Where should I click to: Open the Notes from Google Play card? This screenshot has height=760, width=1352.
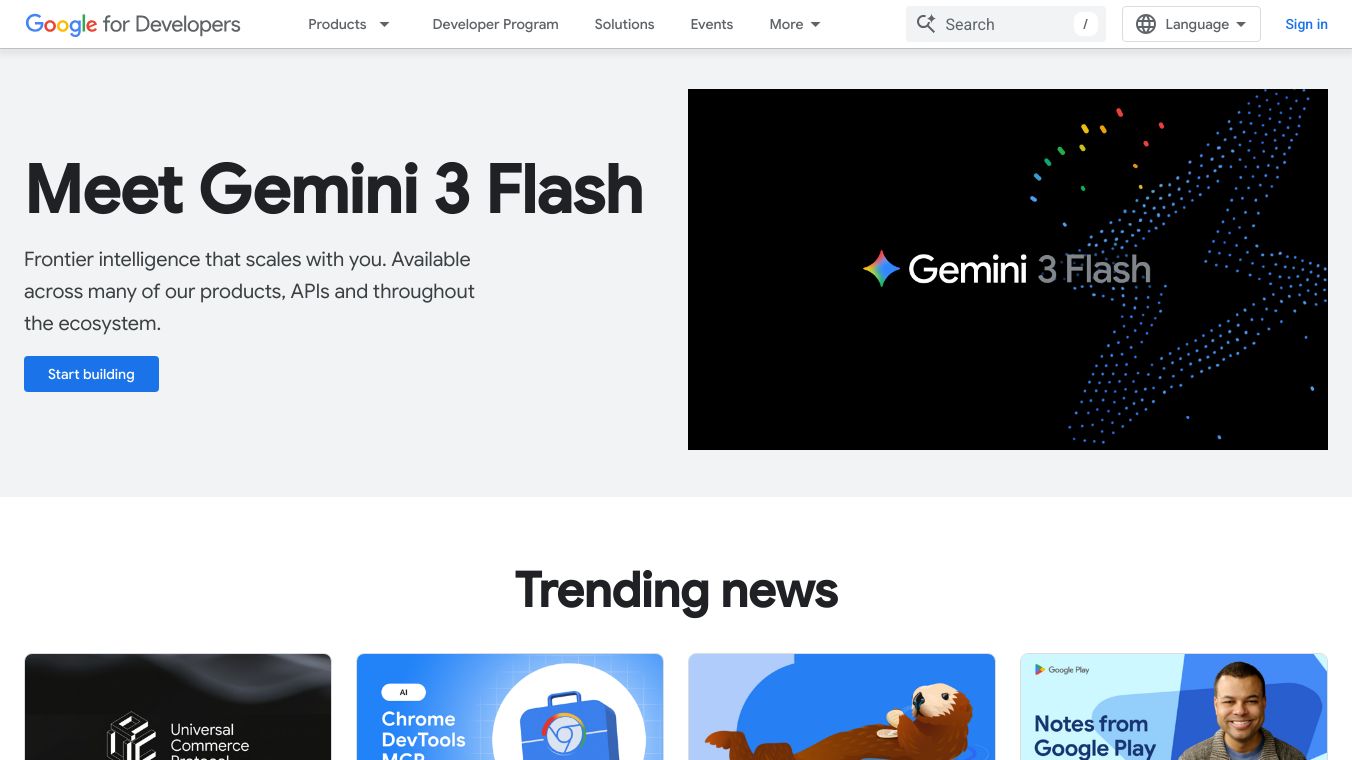(1174, 707)
